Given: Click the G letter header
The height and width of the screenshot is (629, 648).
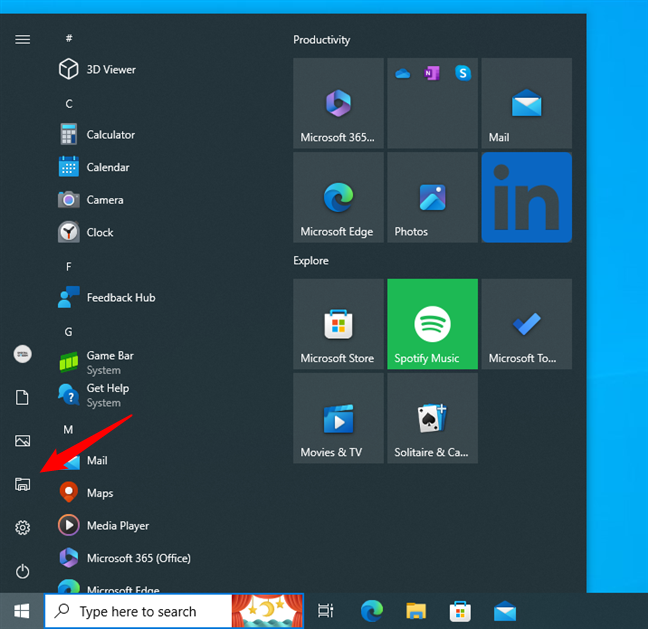Looking at the screenshot, I should [x=69, y=332].
